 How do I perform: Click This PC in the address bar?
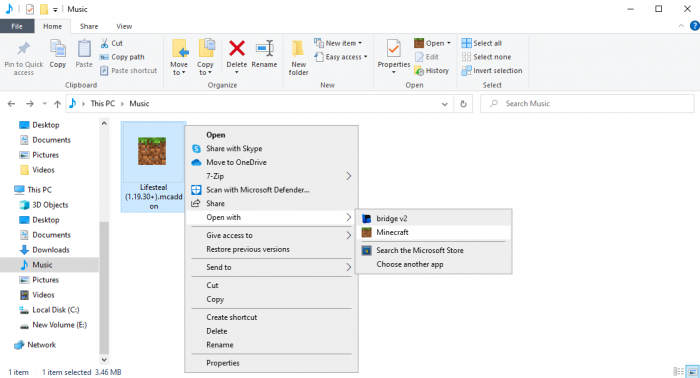pyautogui.click(x=103, y=104)
